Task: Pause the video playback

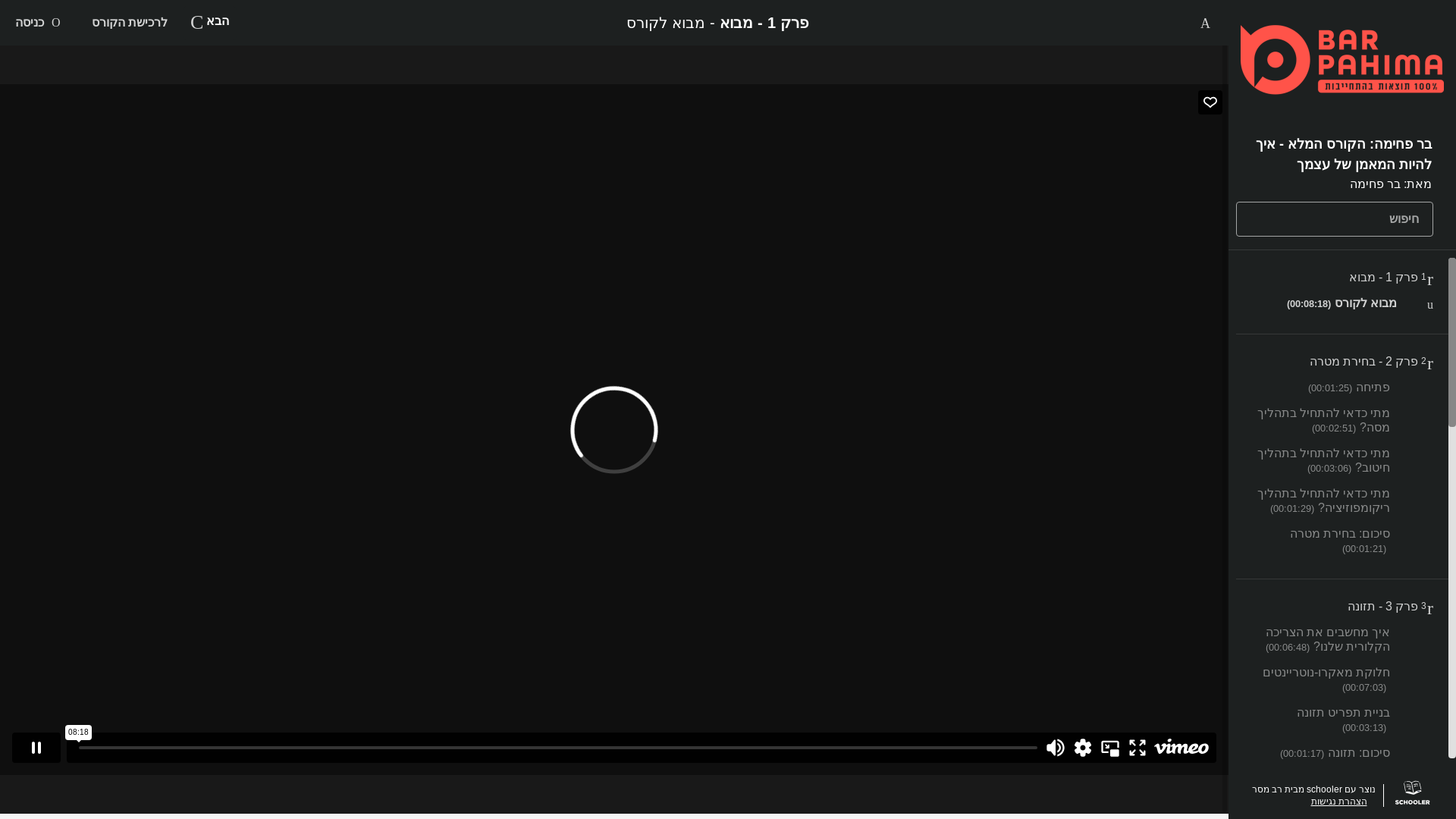Action: (36, 748)
